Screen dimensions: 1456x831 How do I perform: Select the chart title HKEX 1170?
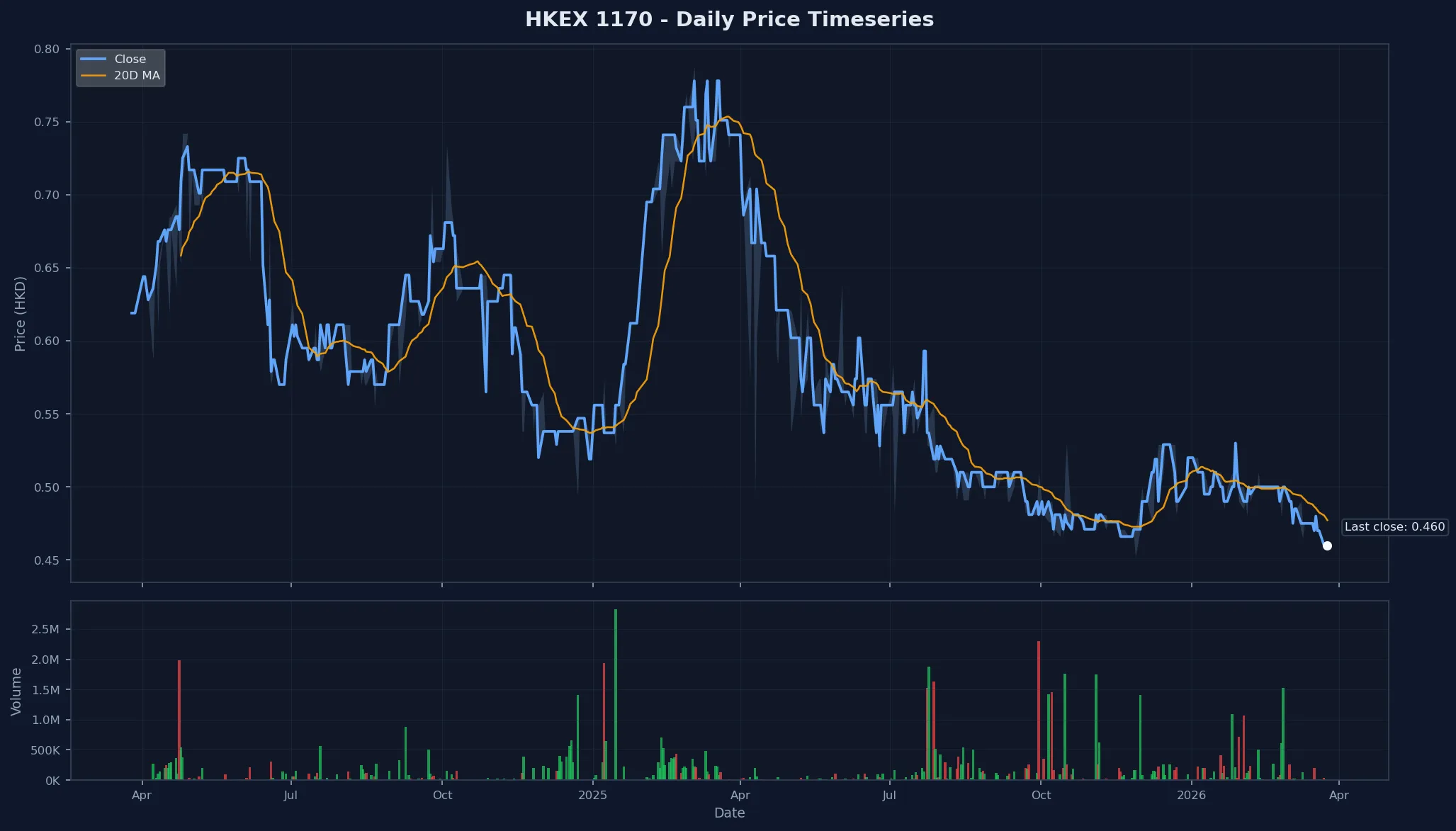pyautogui.click(x=730, y=19)
